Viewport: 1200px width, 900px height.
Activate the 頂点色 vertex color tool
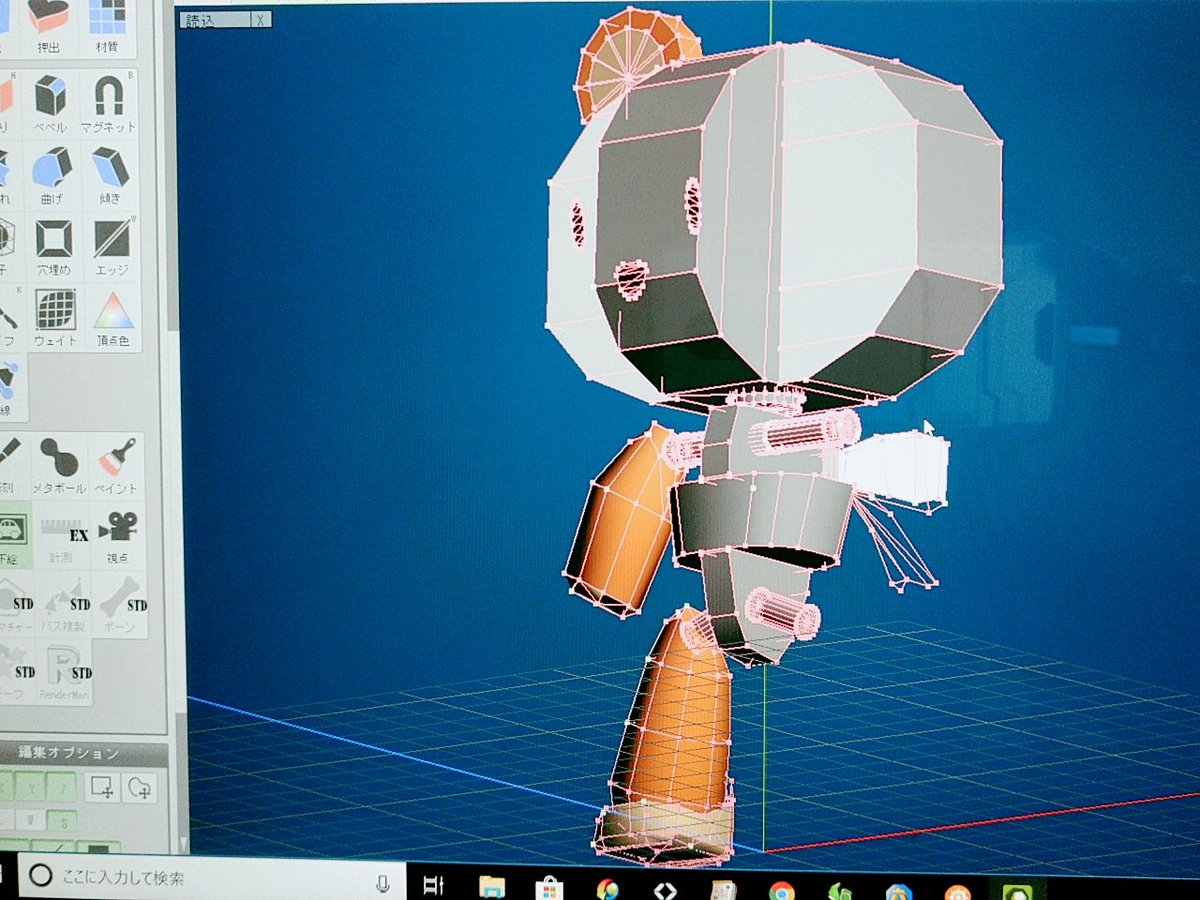[113, 317]
